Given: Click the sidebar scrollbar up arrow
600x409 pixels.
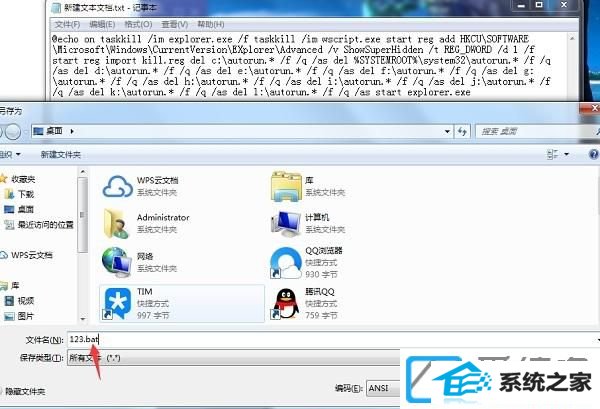Looking at the screenshot, I should coord(83,173).
